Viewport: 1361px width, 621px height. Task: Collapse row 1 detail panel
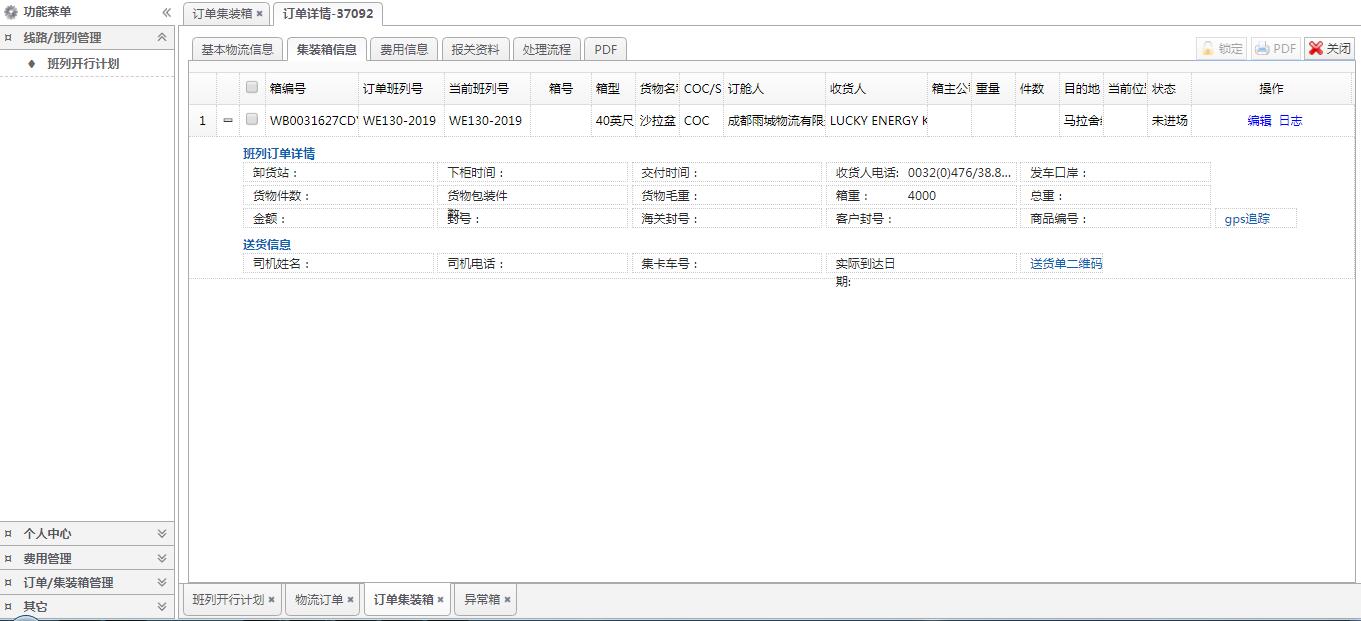(x=228, y=120)
